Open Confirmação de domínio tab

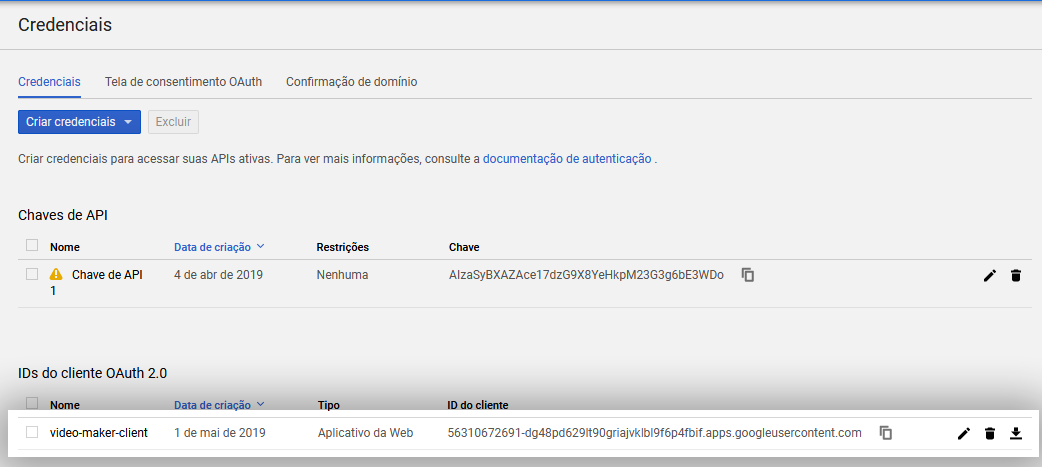pos(352,82)
